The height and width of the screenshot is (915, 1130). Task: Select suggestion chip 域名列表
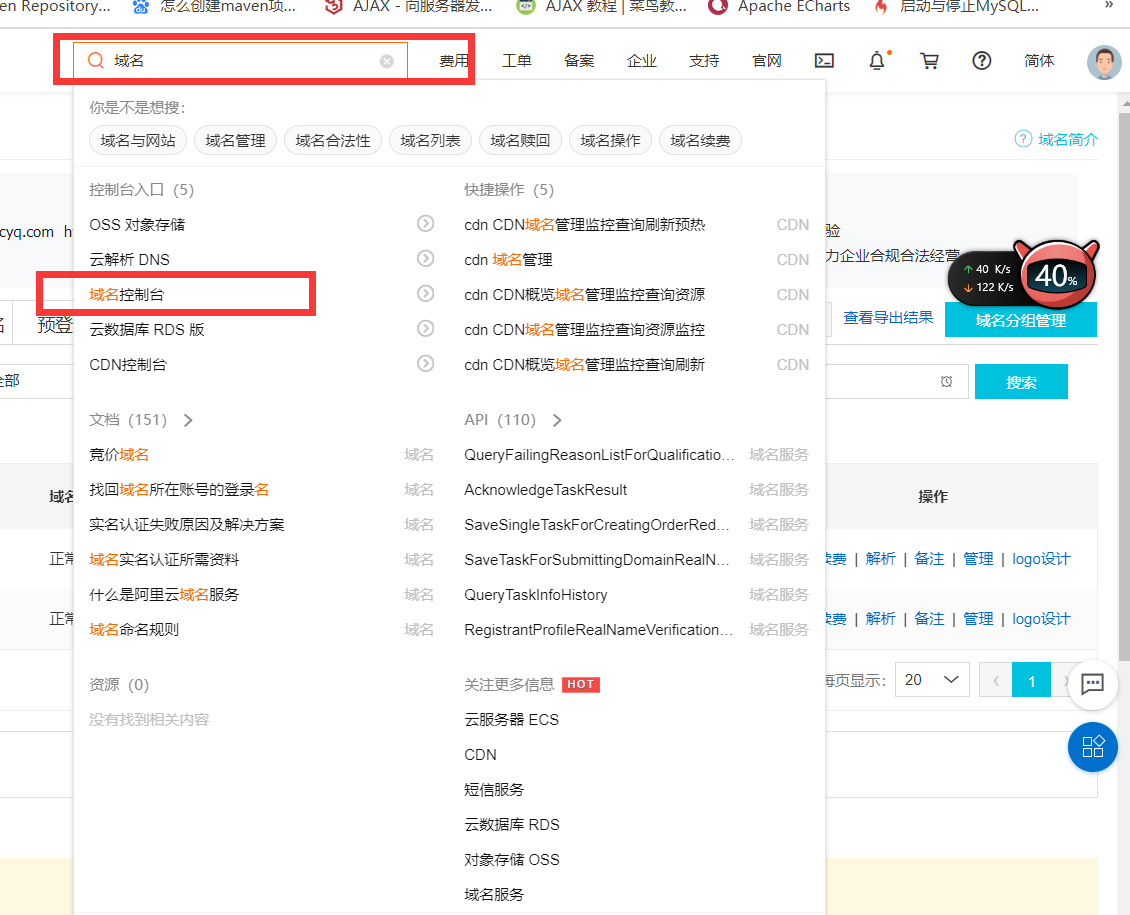click(x=430, y=140)
